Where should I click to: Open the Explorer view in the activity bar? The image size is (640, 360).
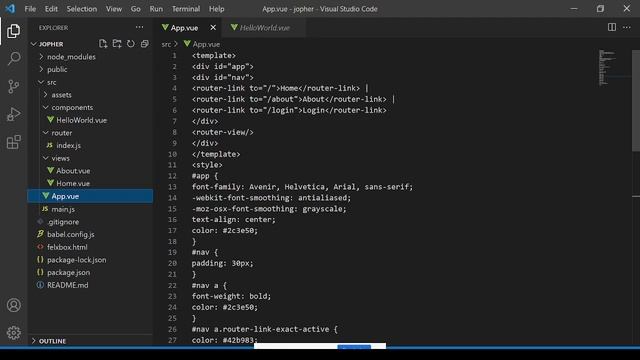pos(13,31)
